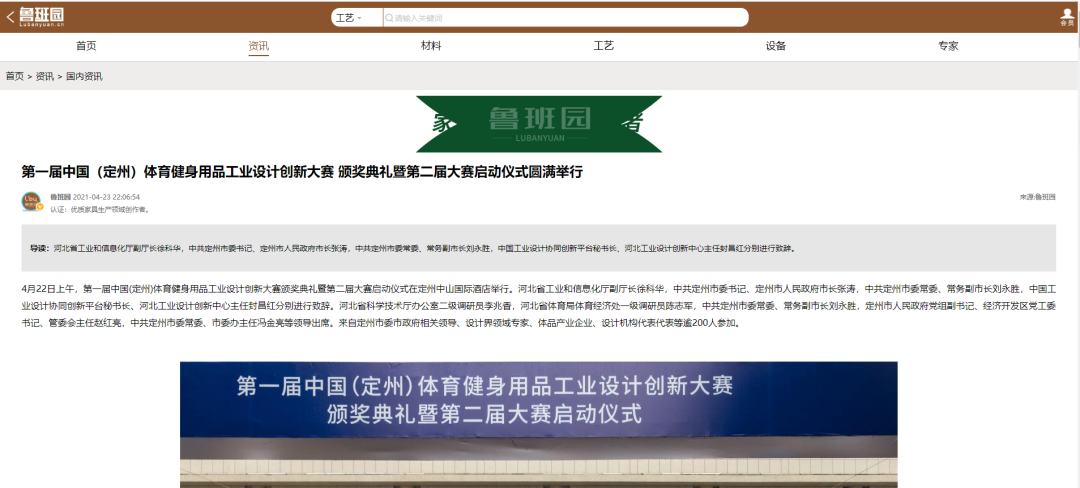Click the search magnifier icon

(x=388, y=18)
